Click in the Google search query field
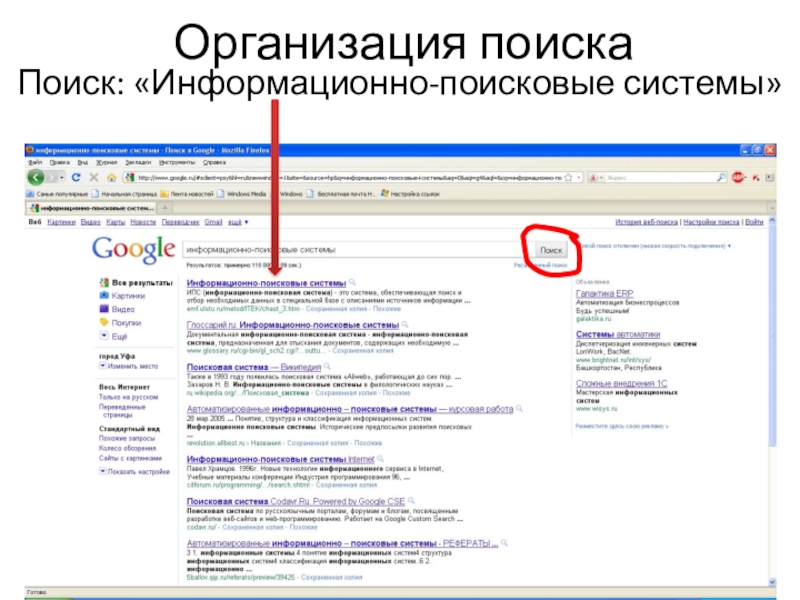 [x=357, y=249]
